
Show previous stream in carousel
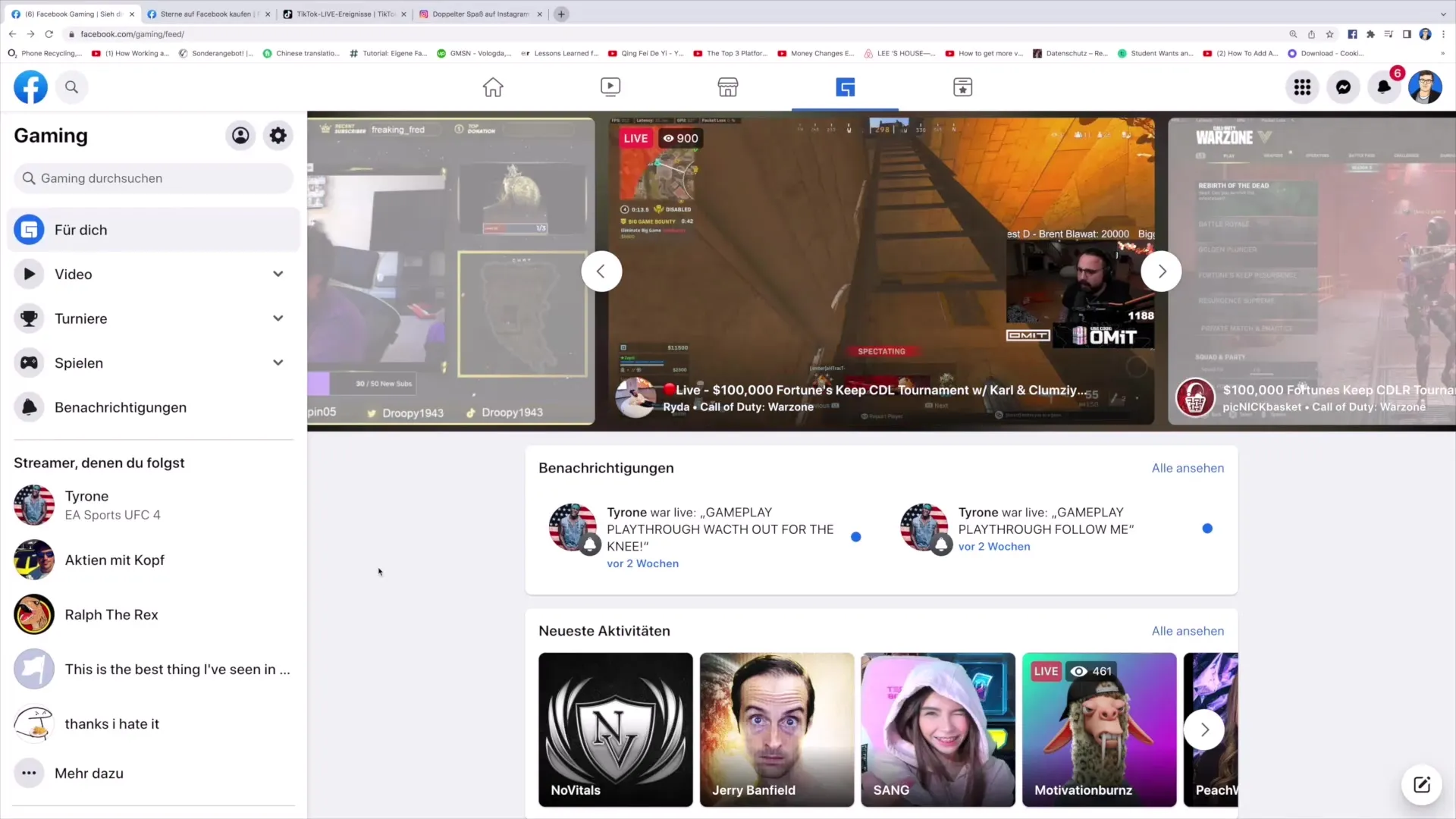click(601, 271)
